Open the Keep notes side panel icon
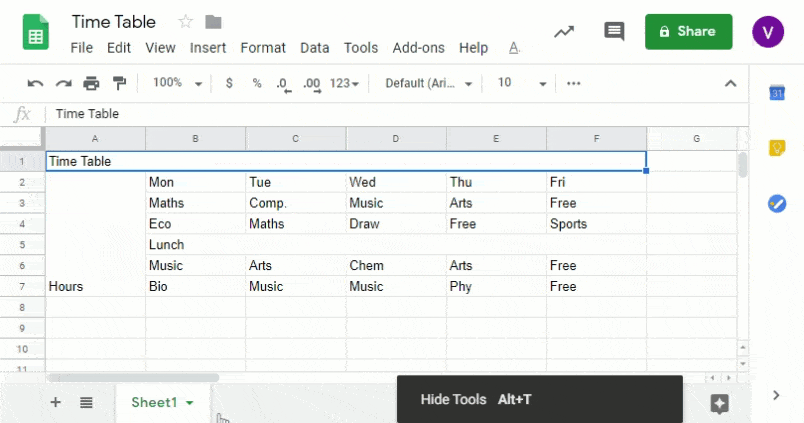Screen dimensions: 804x423 776,148
